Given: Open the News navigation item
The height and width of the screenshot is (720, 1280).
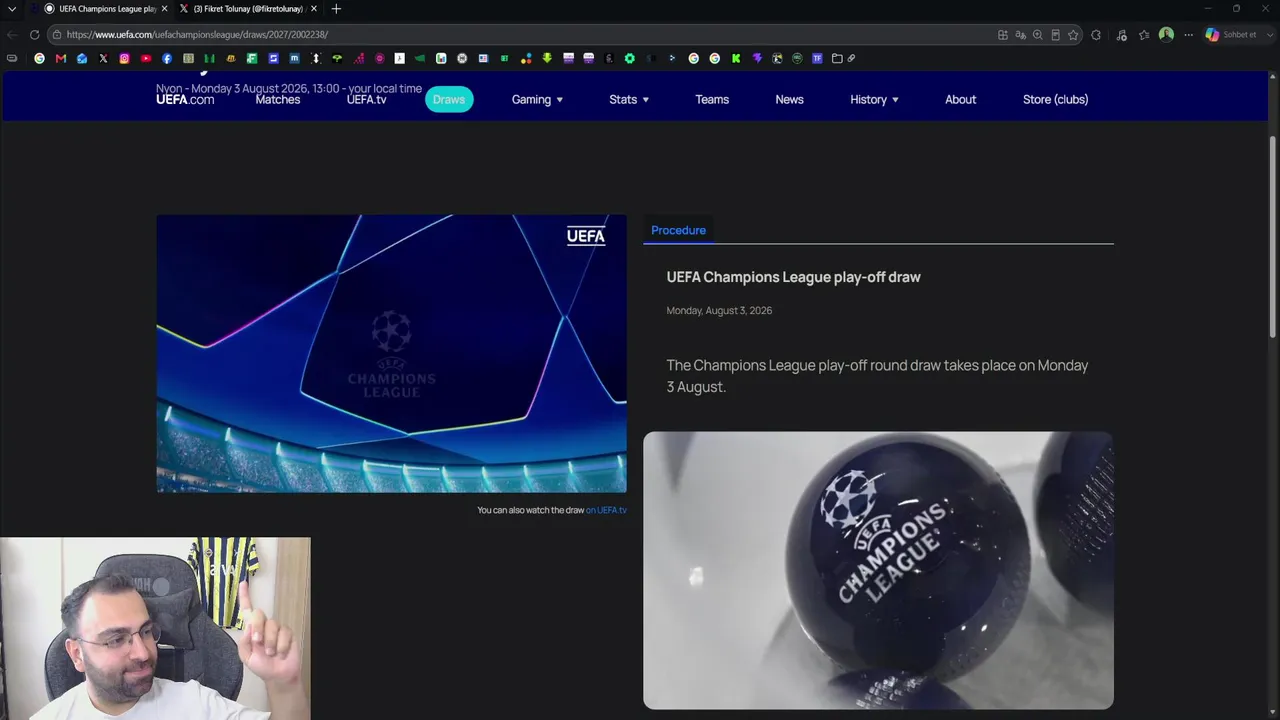Looking at the screenshot, I should pyautogui.click(x=789, y=99).
